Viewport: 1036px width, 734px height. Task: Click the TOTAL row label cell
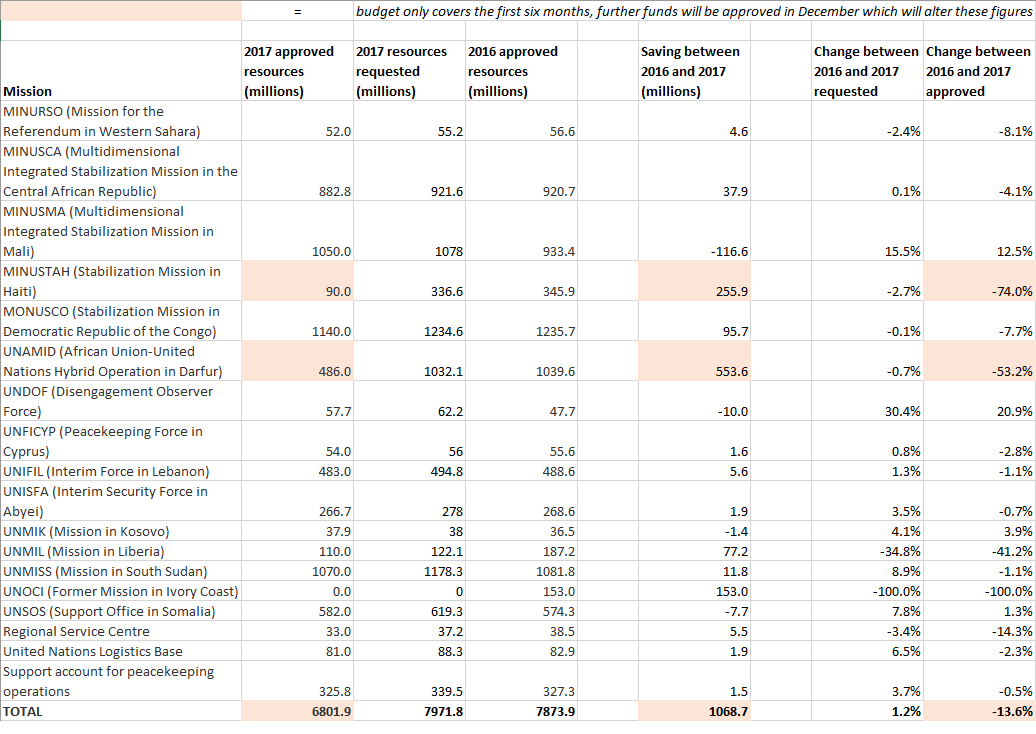pos(120,711)
